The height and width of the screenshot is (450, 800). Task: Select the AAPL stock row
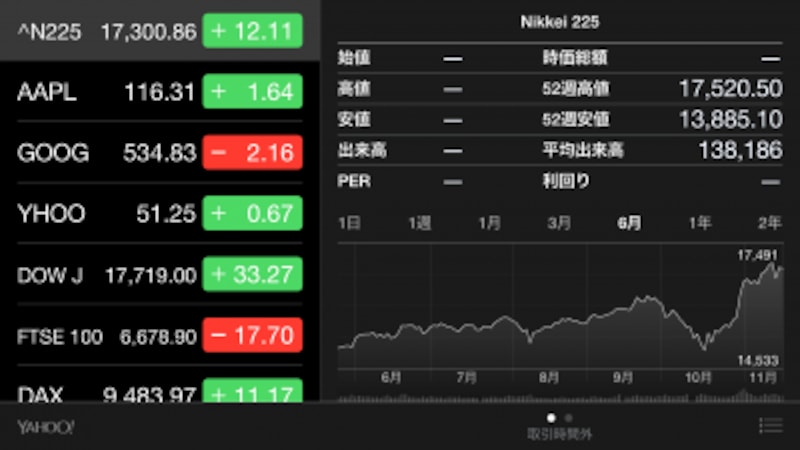160,92
